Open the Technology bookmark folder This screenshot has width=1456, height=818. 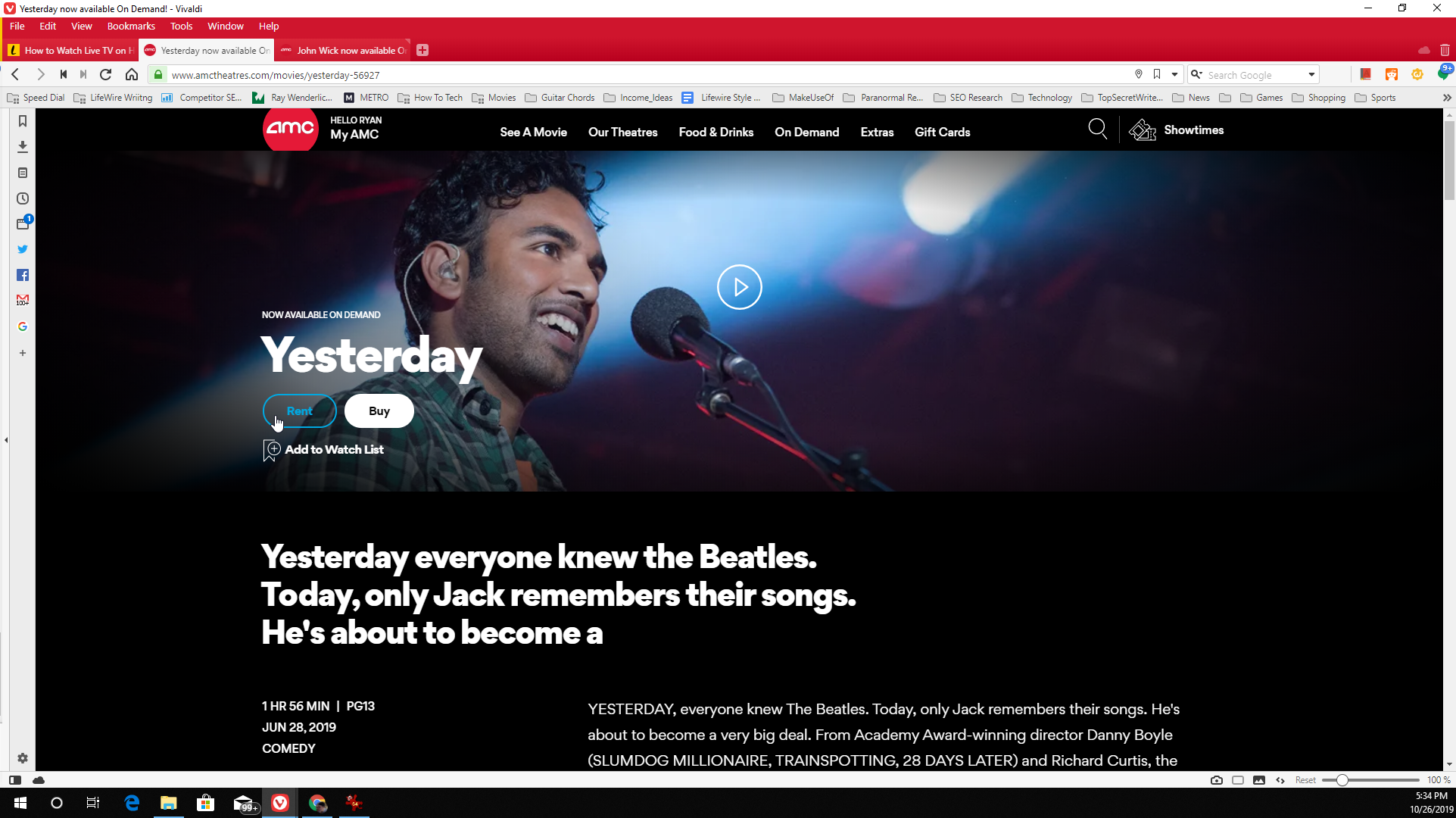(x=1042, y=98)
